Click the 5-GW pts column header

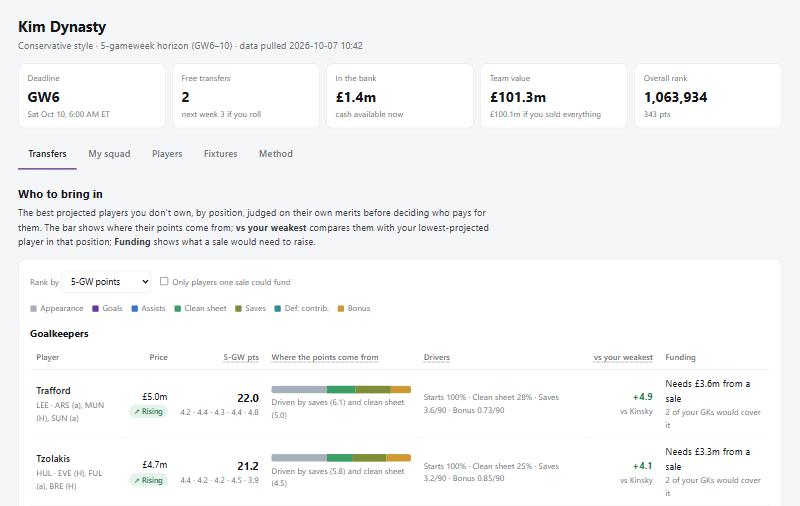tap(241, 357)
